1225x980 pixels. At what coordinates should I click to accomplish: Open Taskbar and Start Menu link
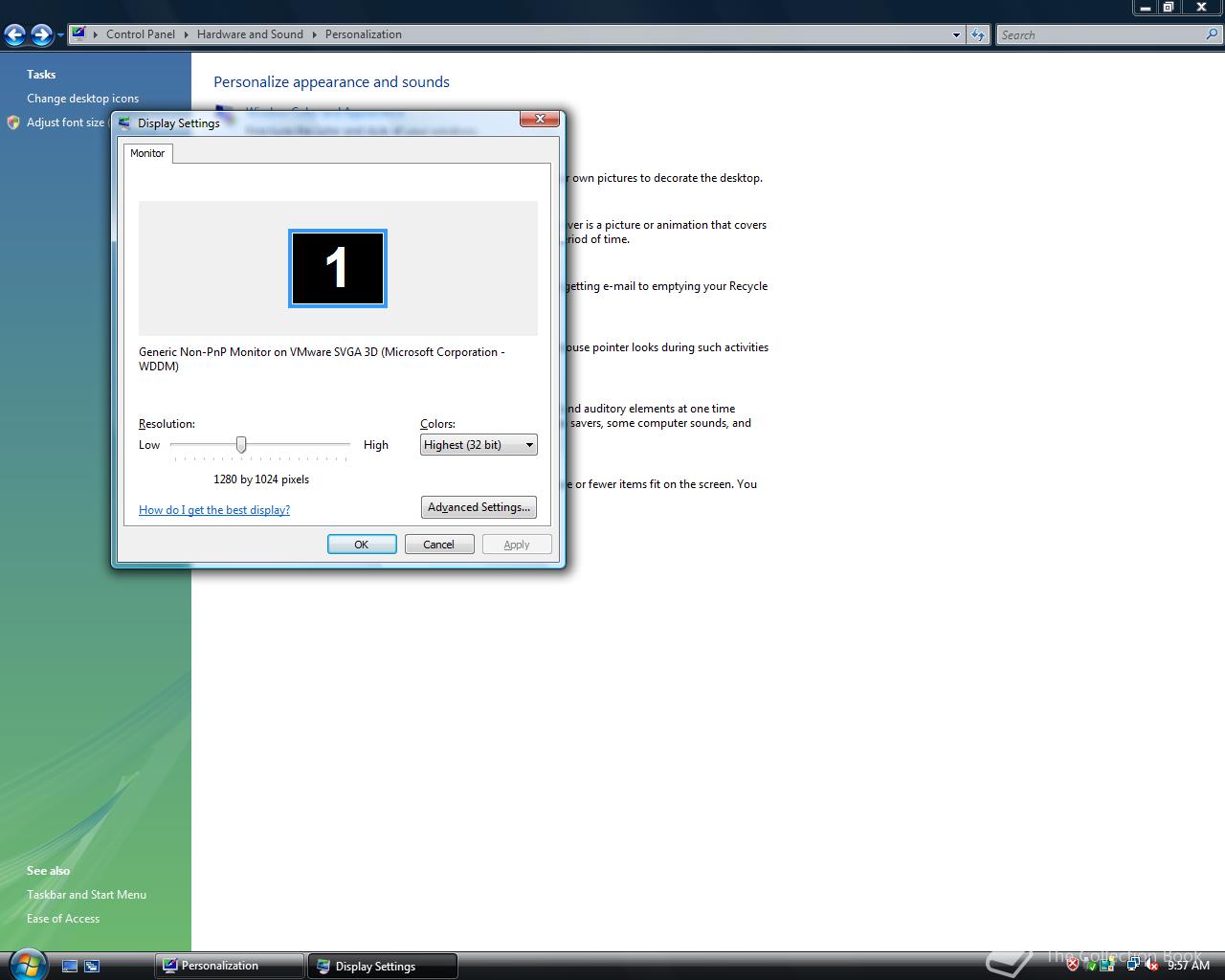(x=86, y=894)
